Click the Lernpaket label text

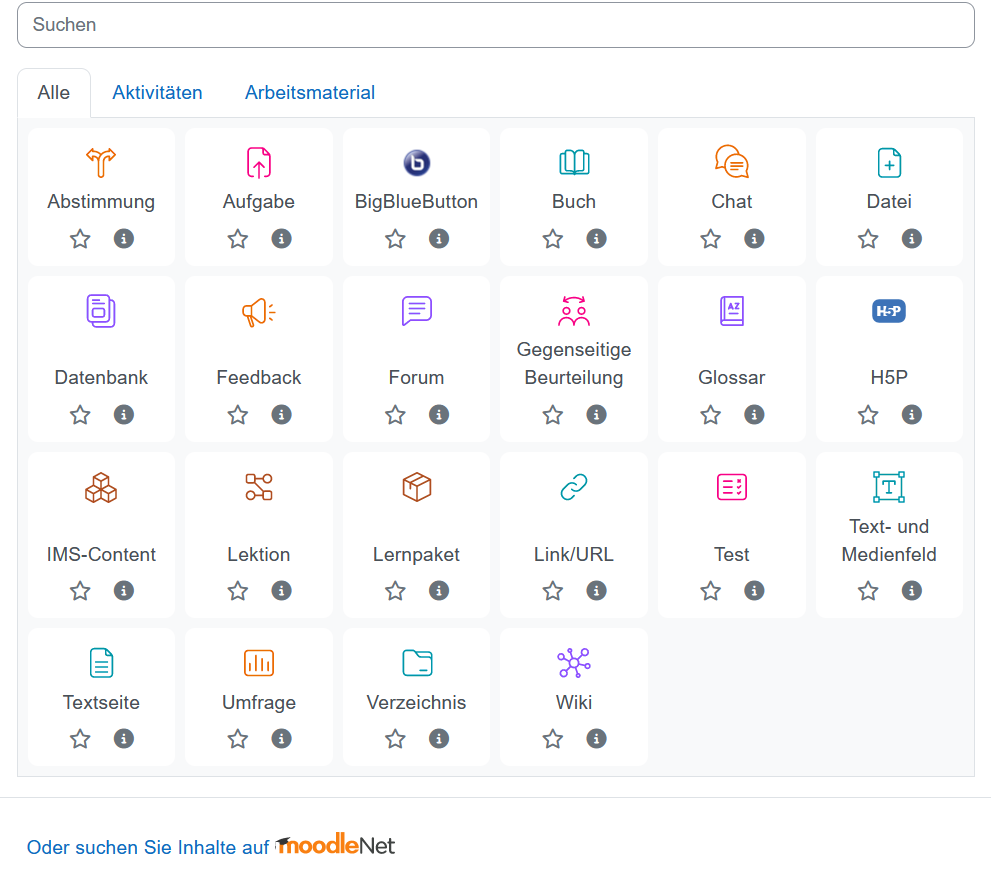(416, 554)
